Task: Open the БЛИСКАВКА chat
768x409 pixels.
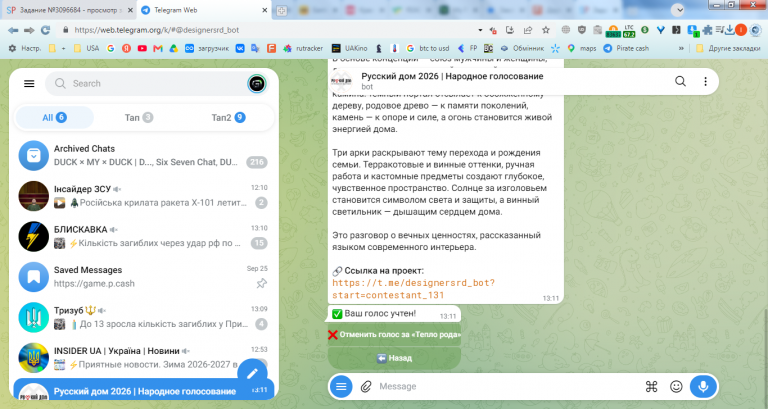Action: pyautogui.click(x=144, y=237)
